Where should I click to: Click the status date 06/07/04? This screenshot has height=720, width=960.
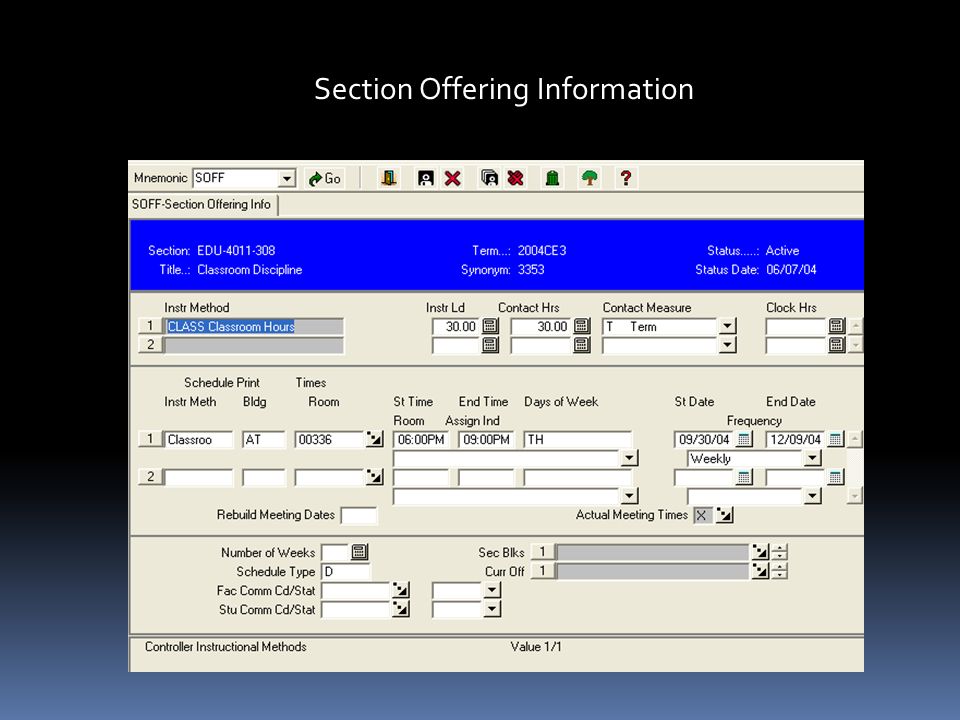pyautogui.click(x=791, y=269)
